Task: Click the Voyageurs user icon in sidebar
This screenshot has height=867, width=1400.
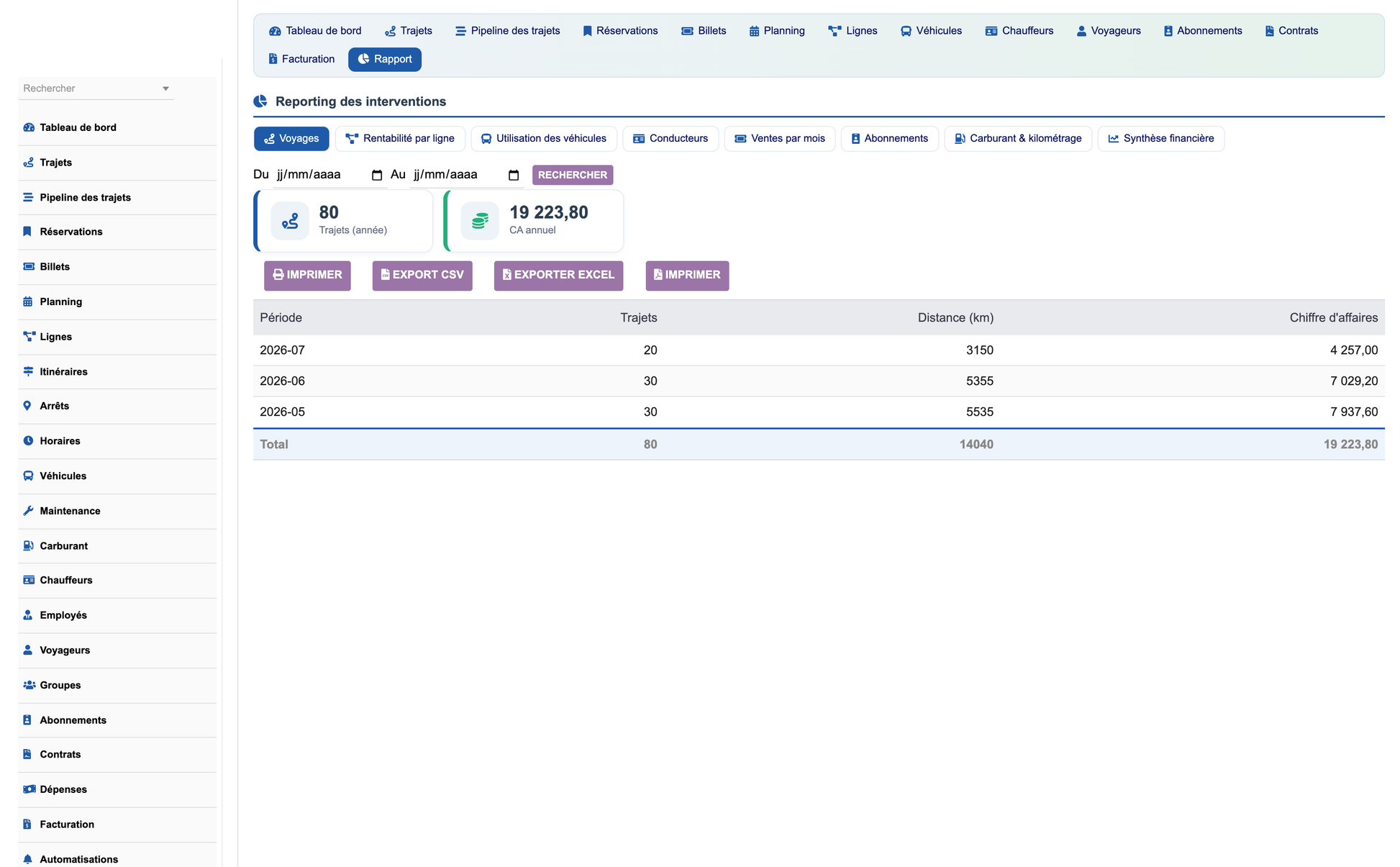Action: (27, 650)
